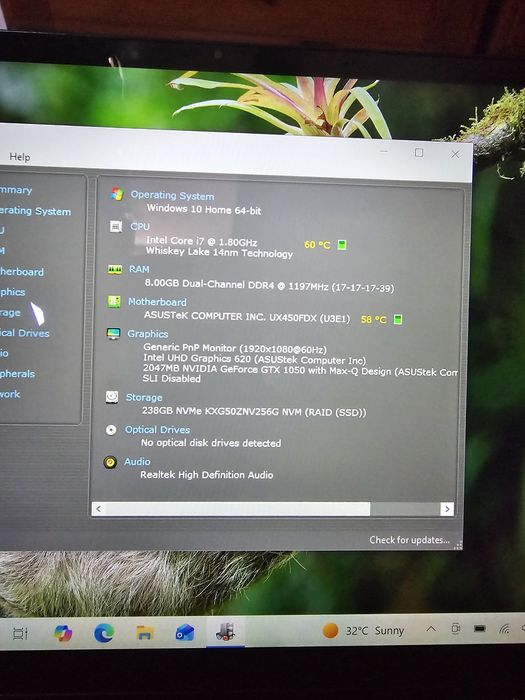The width and height of the screenshot is (525, 700).
Task: Open the Motherboard heading link
Action: pyautogui.click(x=158, y=302)
